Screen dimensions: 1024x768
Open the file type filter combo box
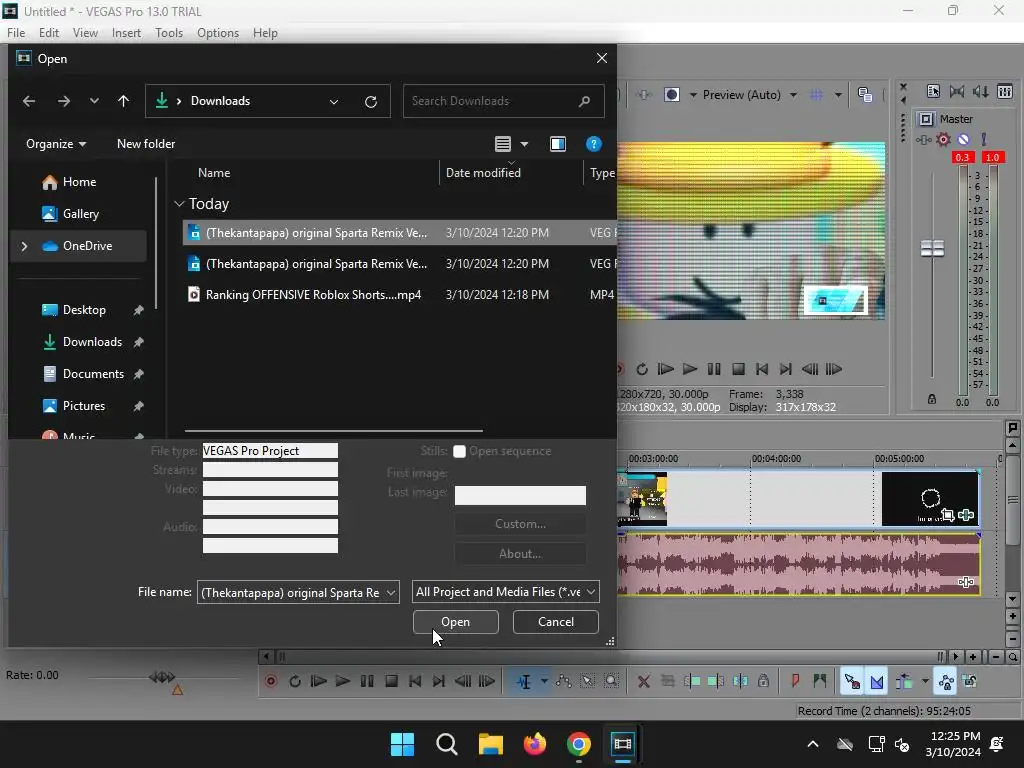point(505,592)
